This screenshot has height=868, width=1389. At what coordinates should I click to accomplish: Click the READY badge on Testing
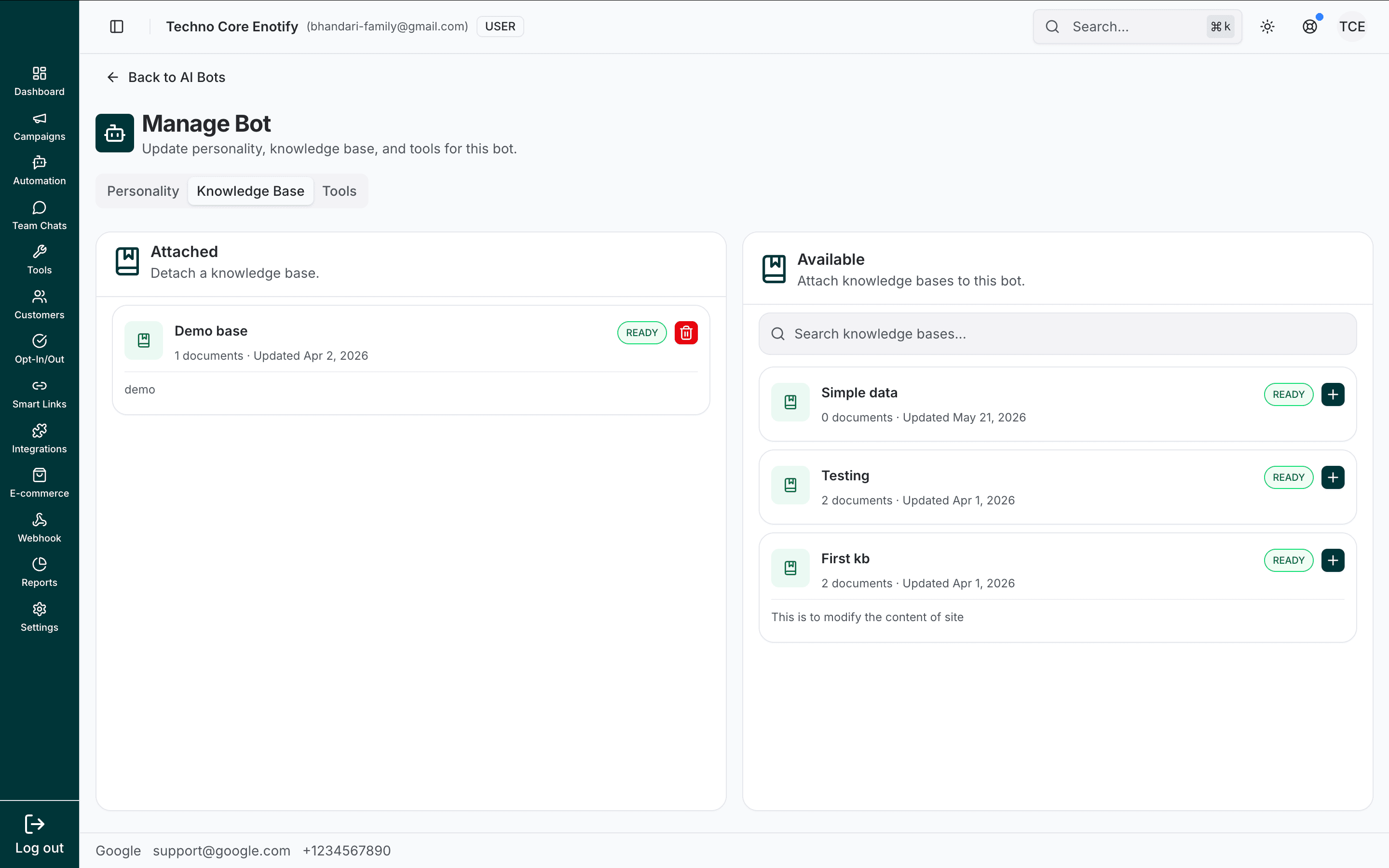tap(1289, 477)
